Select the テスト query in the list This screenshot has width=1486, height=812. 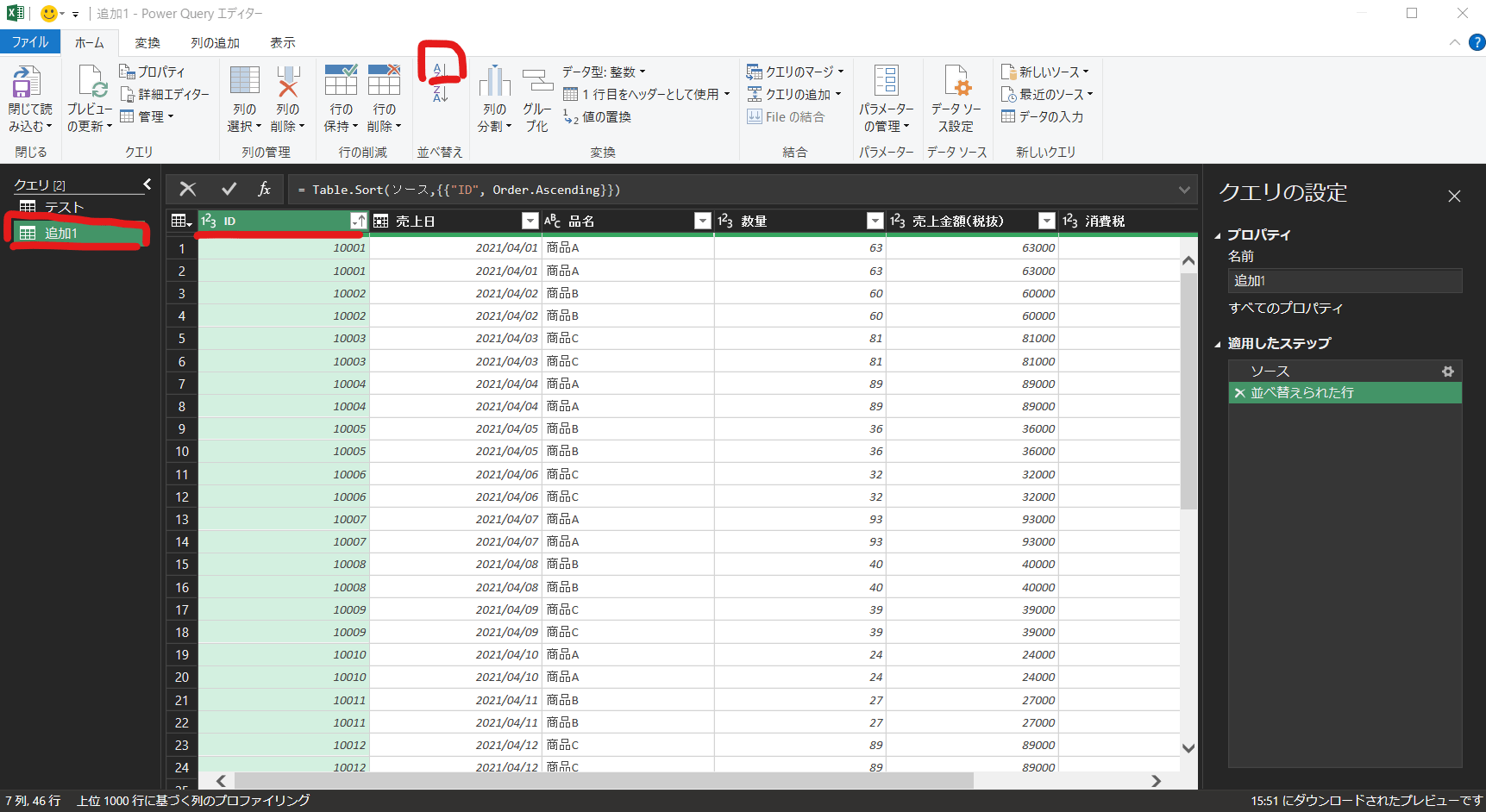65,207
